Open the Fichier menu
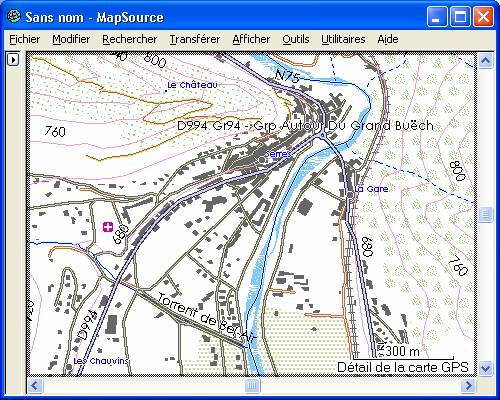Viewport: 500px width, 400px height. click(25, 39)
